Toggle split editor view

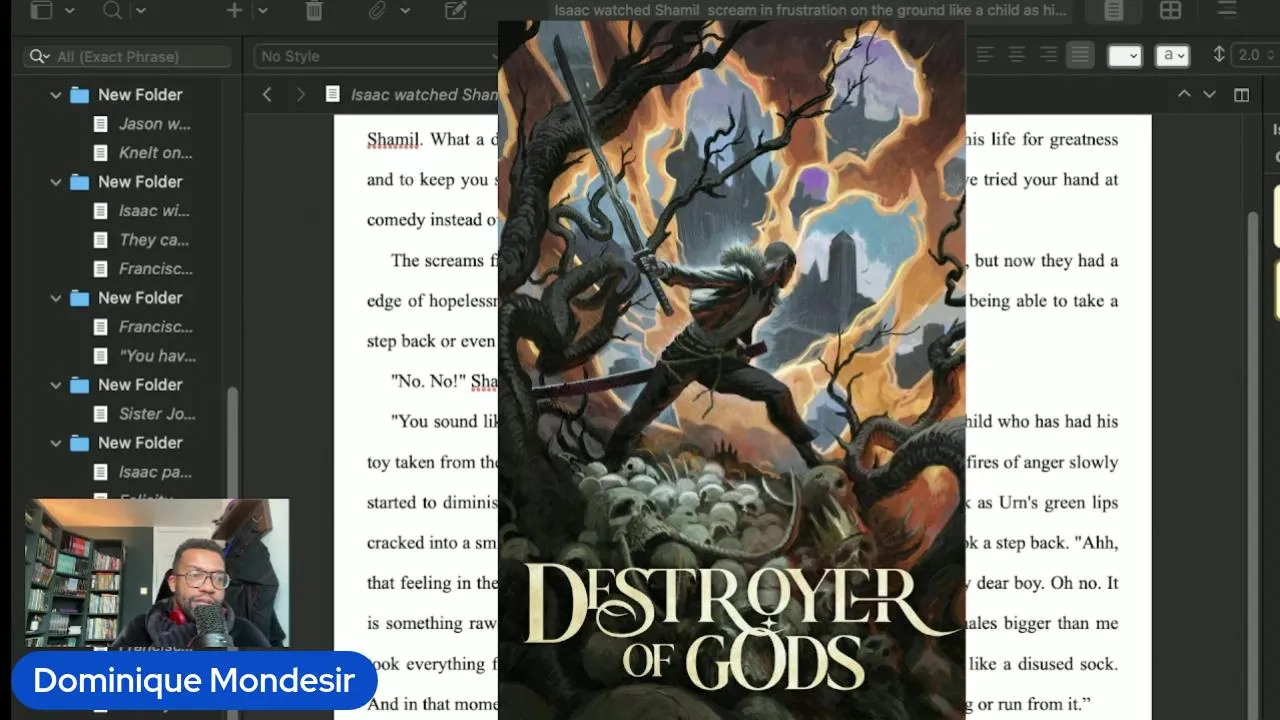point(1241,94)
